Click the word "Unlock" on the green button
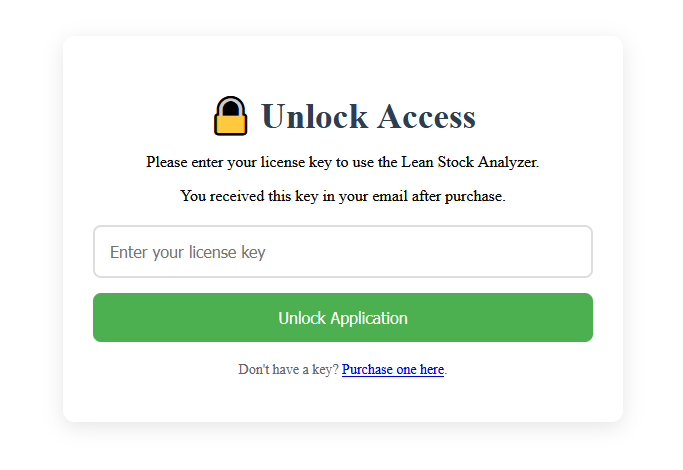683x470 pixels. point(302,318)
